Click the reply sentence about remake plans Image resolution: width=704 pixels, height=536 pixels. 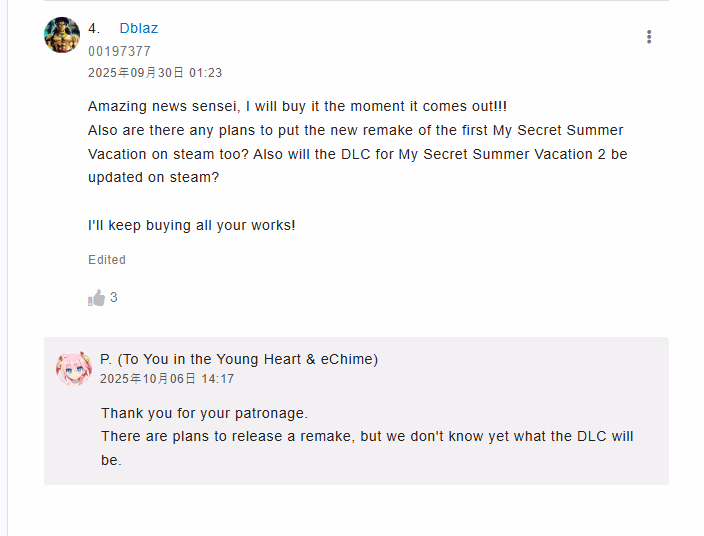(x=367, y=436)
